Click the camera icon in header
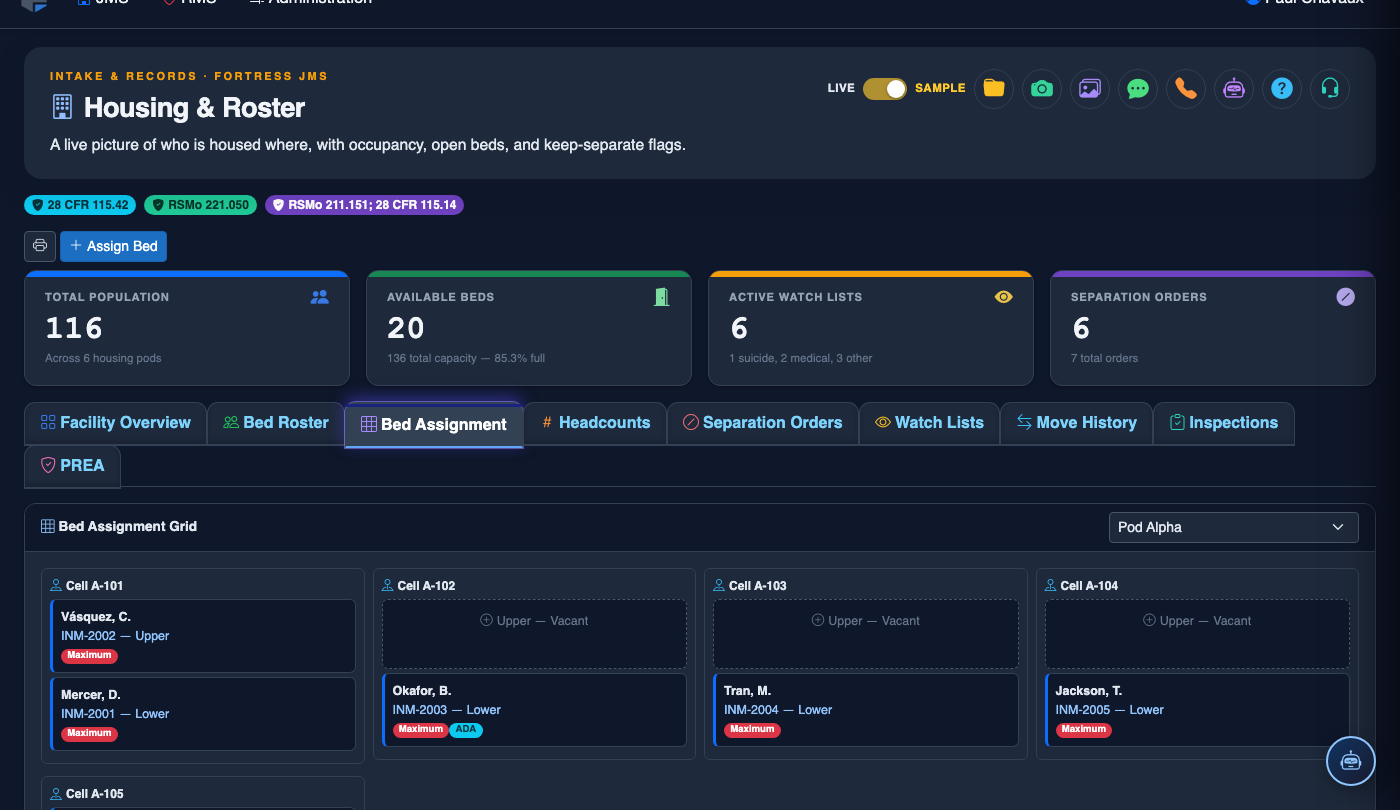 (x=1042, y=88)
